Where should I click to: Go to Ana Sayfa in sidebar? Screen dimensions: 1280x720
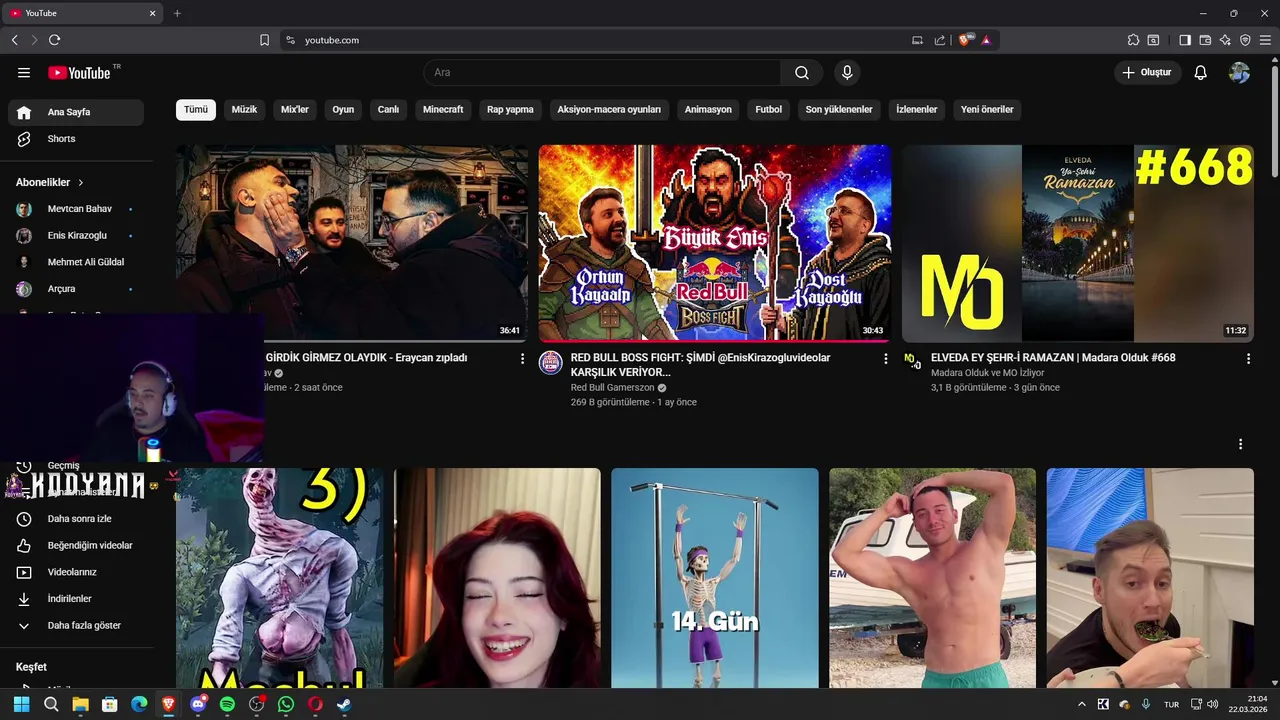76,112
